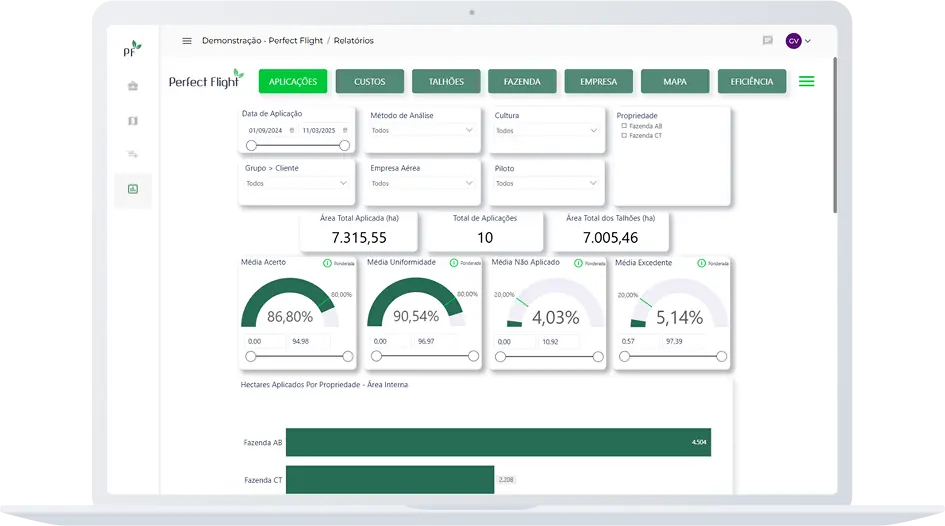Click the purple GV user avatar

click(793, 41)
